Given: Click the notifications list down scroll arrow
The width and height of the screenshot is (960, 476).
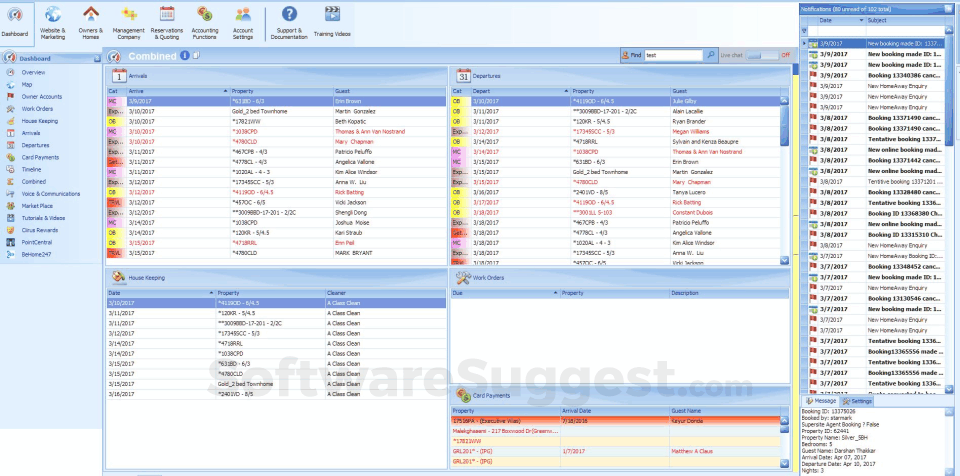Looking at the screenshot, I should (x=949, y=389).
